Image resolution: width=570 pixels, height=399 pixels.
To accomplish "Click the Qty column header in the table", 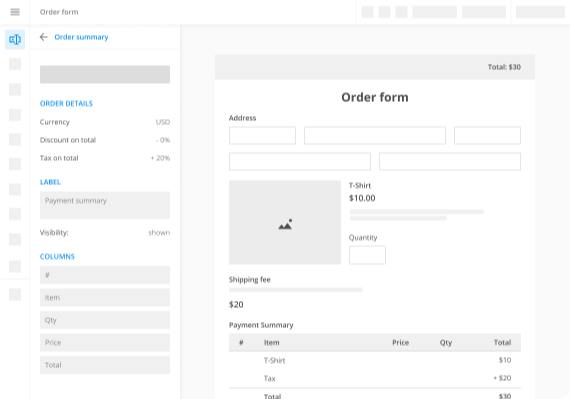I will (x=446, y=343).
